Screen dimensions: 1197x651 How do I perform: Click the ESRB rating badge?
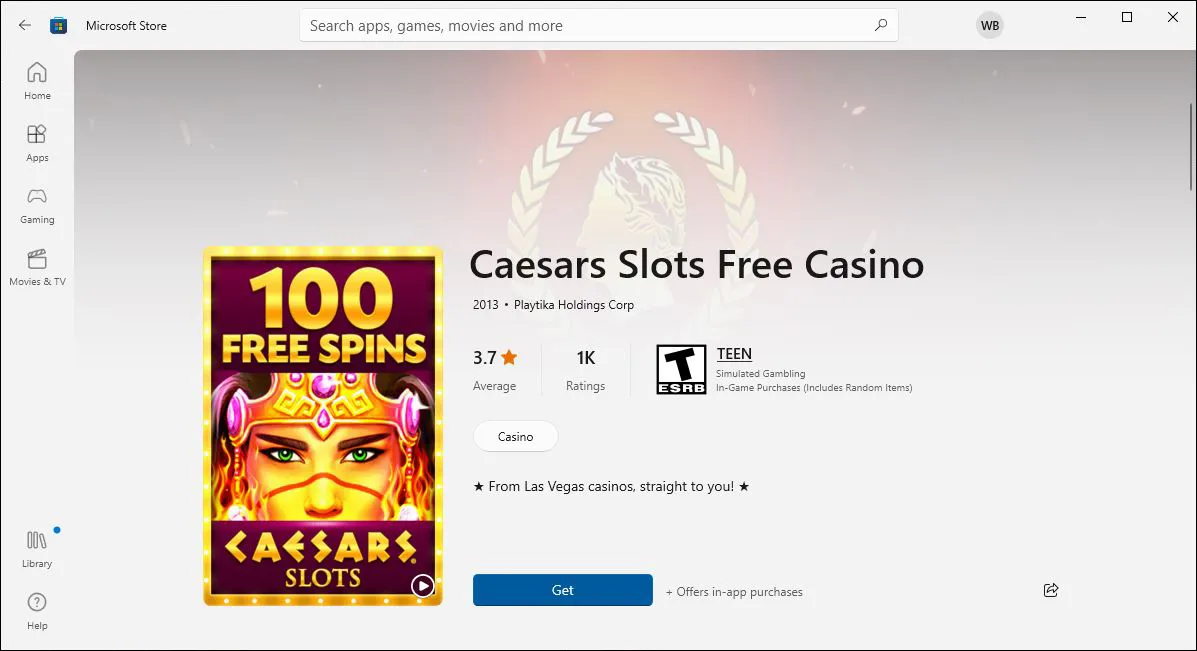coord(681,369)
